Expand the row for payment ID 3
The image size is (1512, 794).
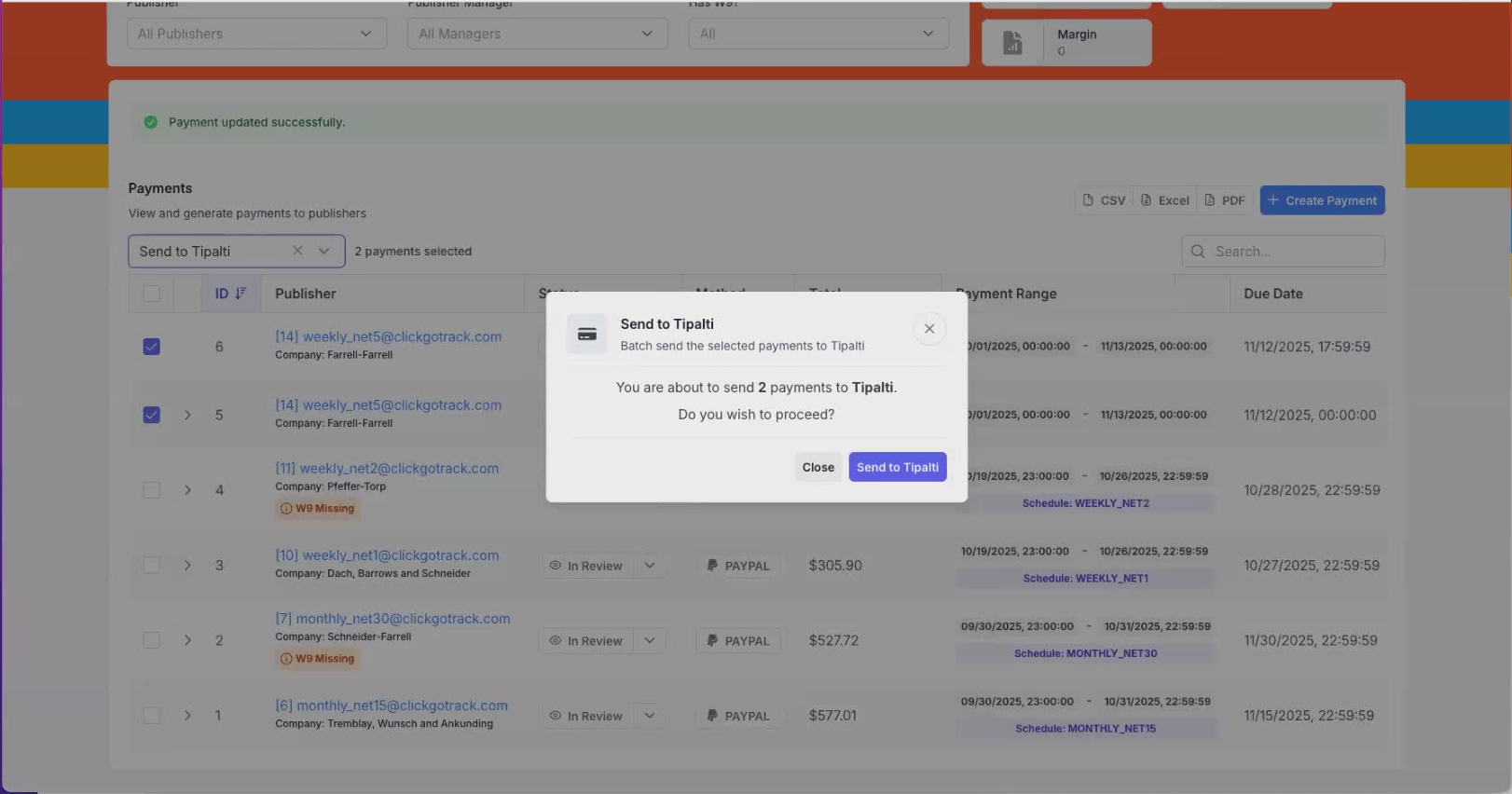coord(187,566)
